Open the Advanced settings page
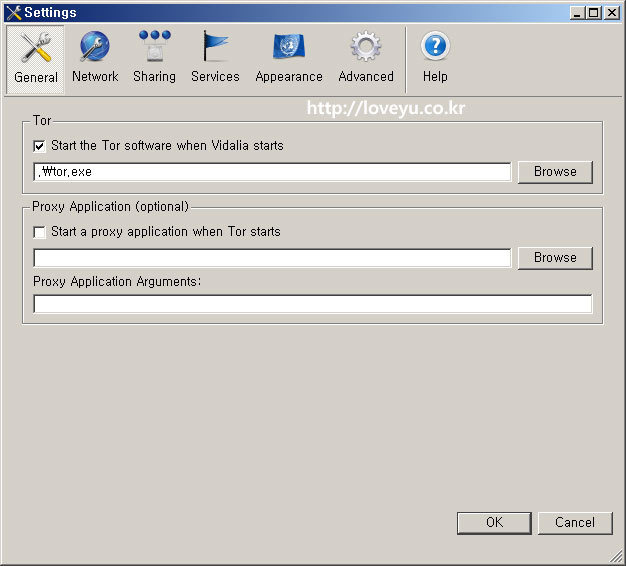Image resolution: width=626 pixels, height=566 pixels. click(366, 59)
